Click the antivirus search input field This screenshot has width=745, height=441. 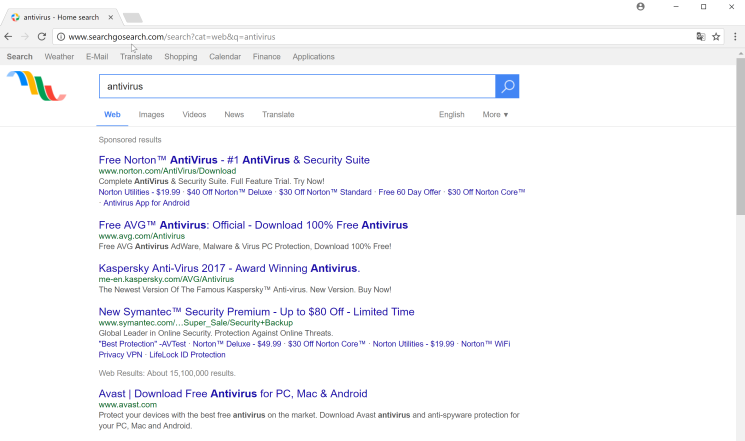tap(297, 87)
